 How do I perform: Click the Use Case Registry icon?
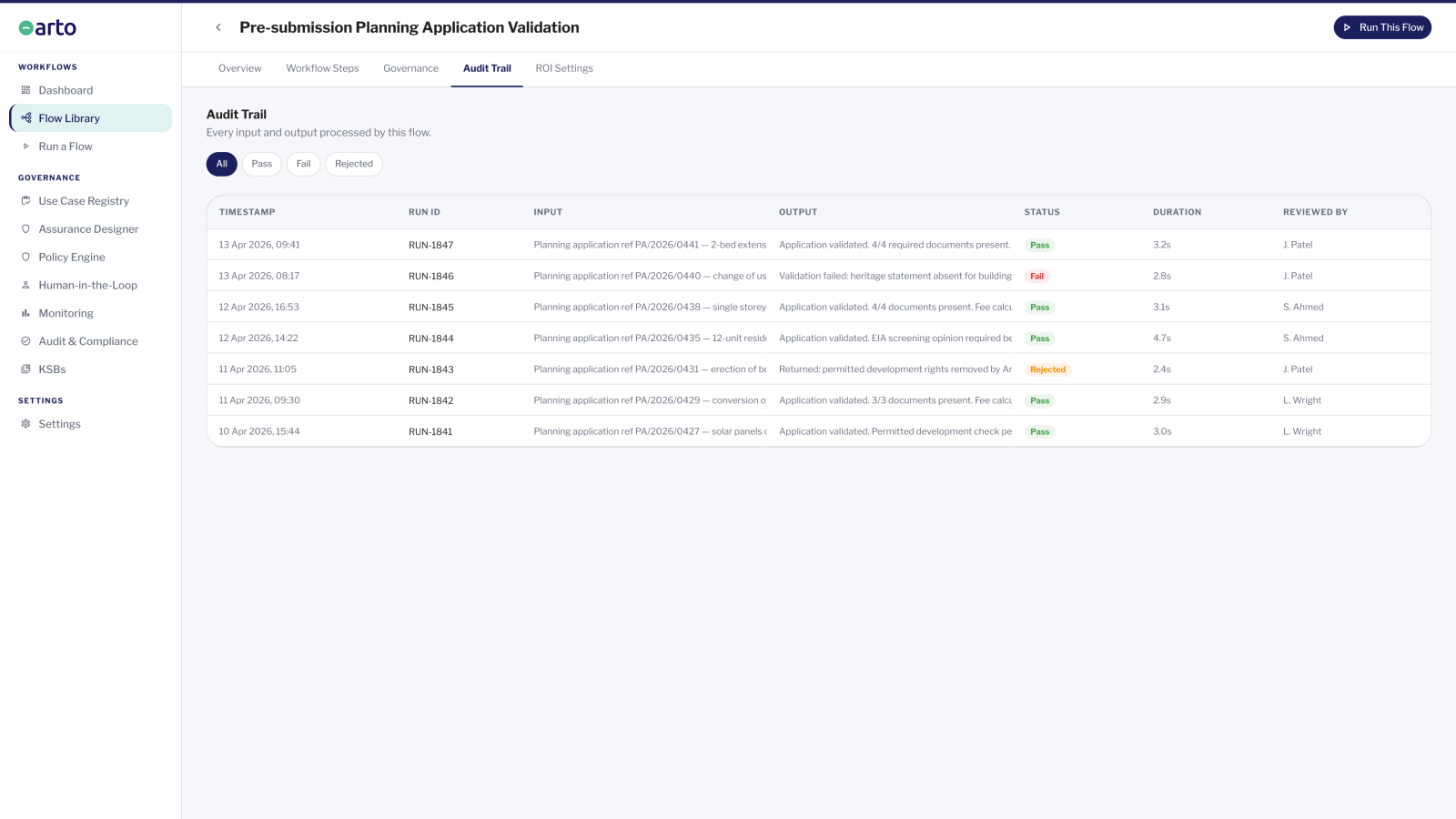click(25, 201)
